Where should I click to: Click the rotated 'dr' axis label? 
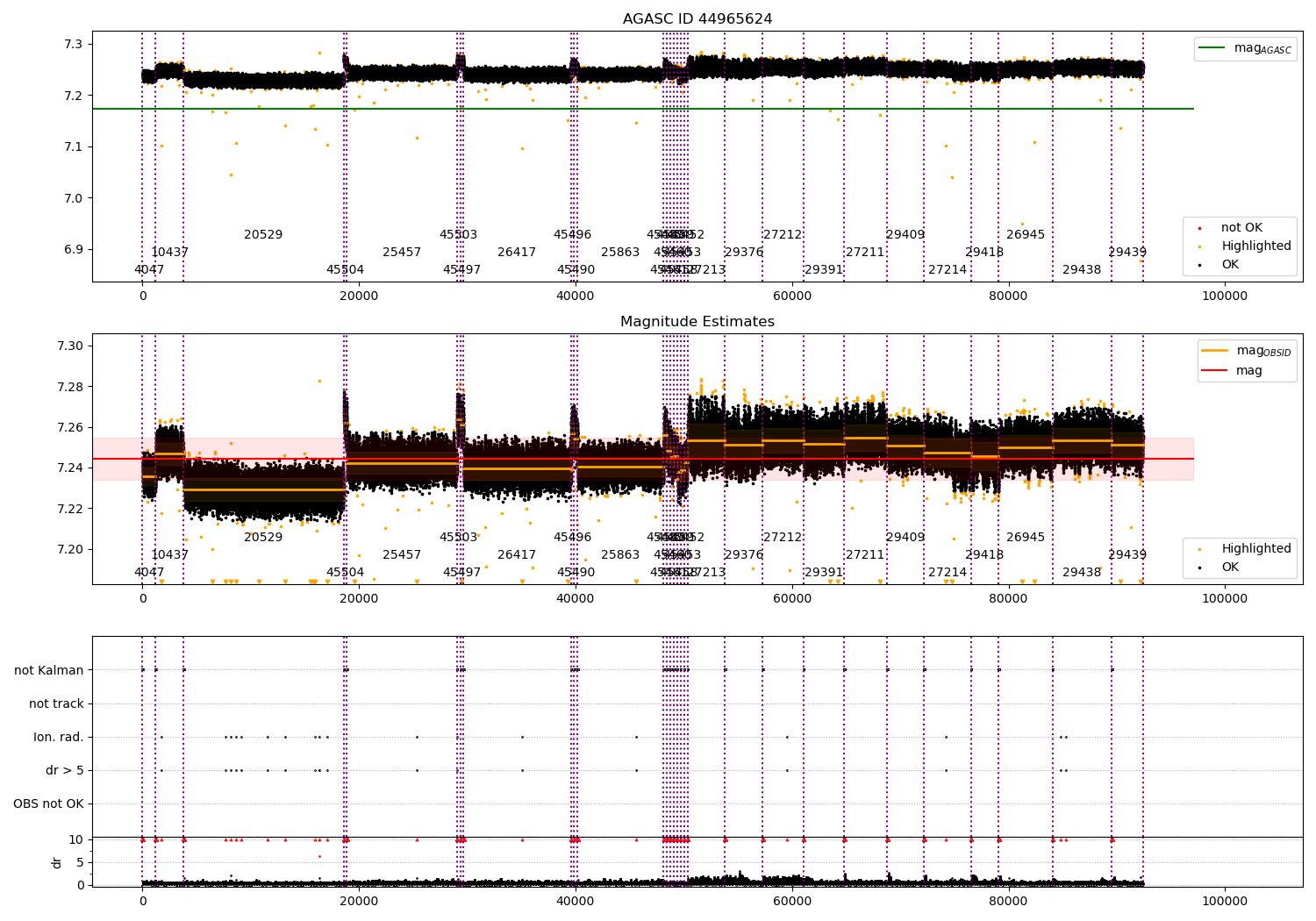tap(57, 862)
